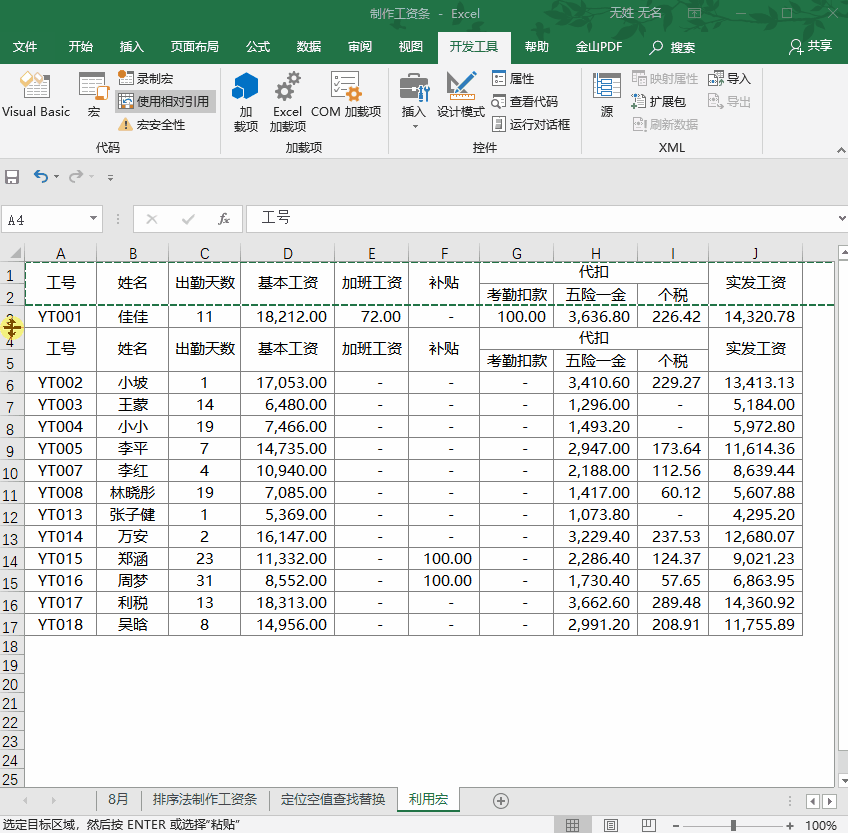848x833 pixels.
Task: Start recording with 录制宏
Action: point(146,78)
